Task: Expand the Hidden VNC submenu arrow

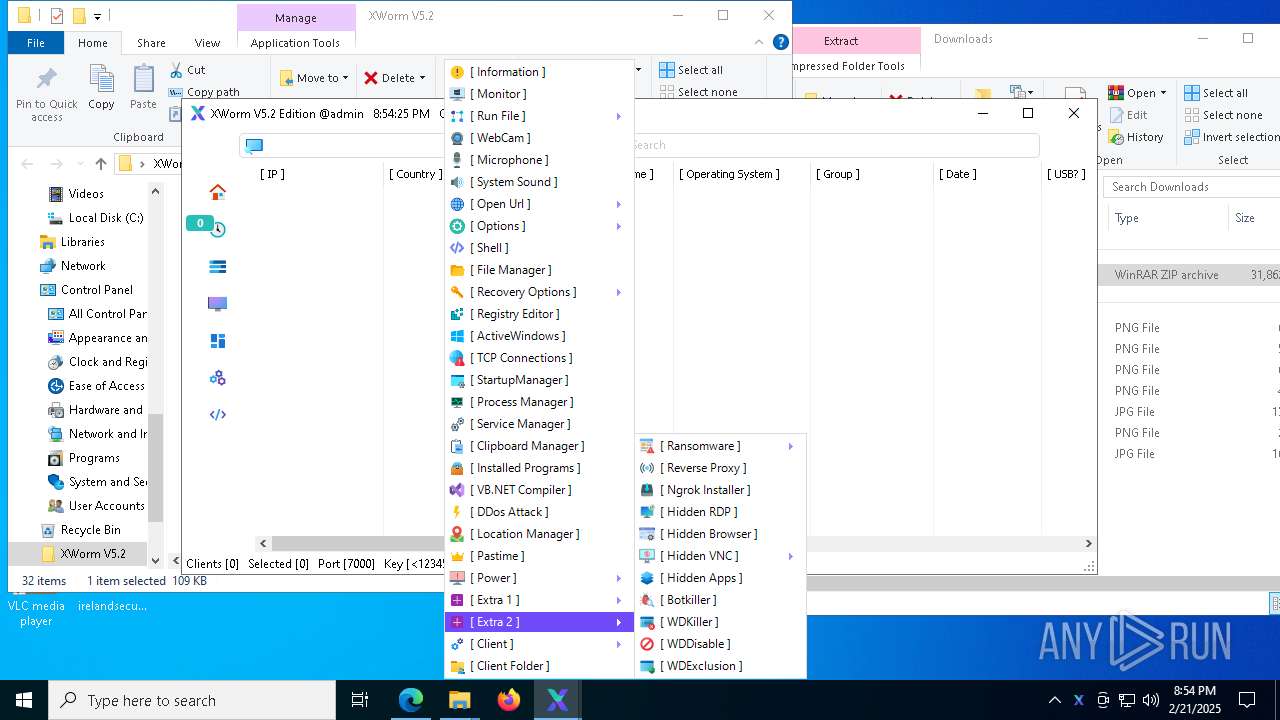Action: pos(790,556)
